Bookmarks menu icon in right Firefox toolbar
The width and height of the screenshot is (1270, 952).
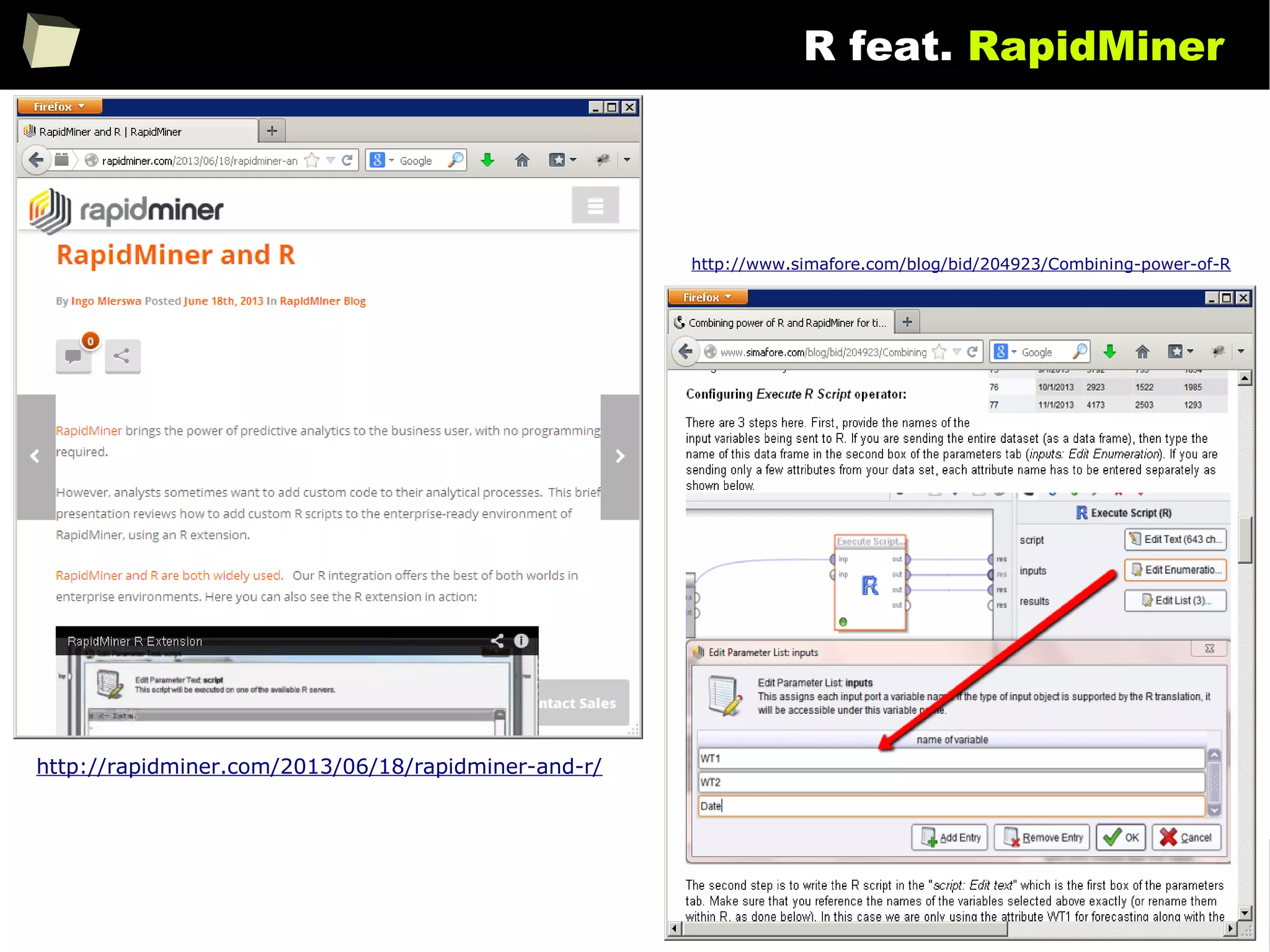point(1176,352)
